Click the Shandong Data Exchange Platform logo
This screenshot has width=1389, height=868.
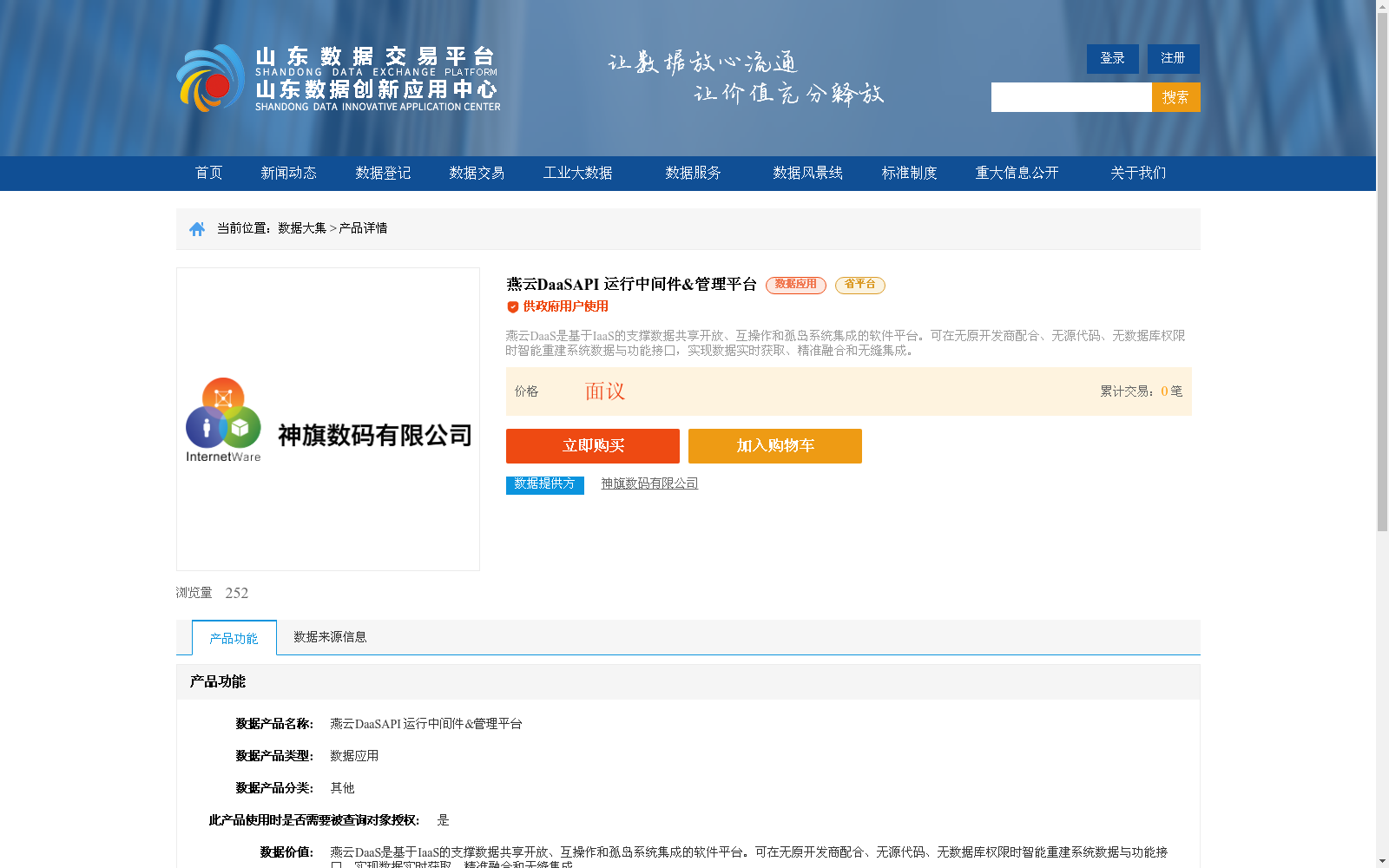coord(339,79)
